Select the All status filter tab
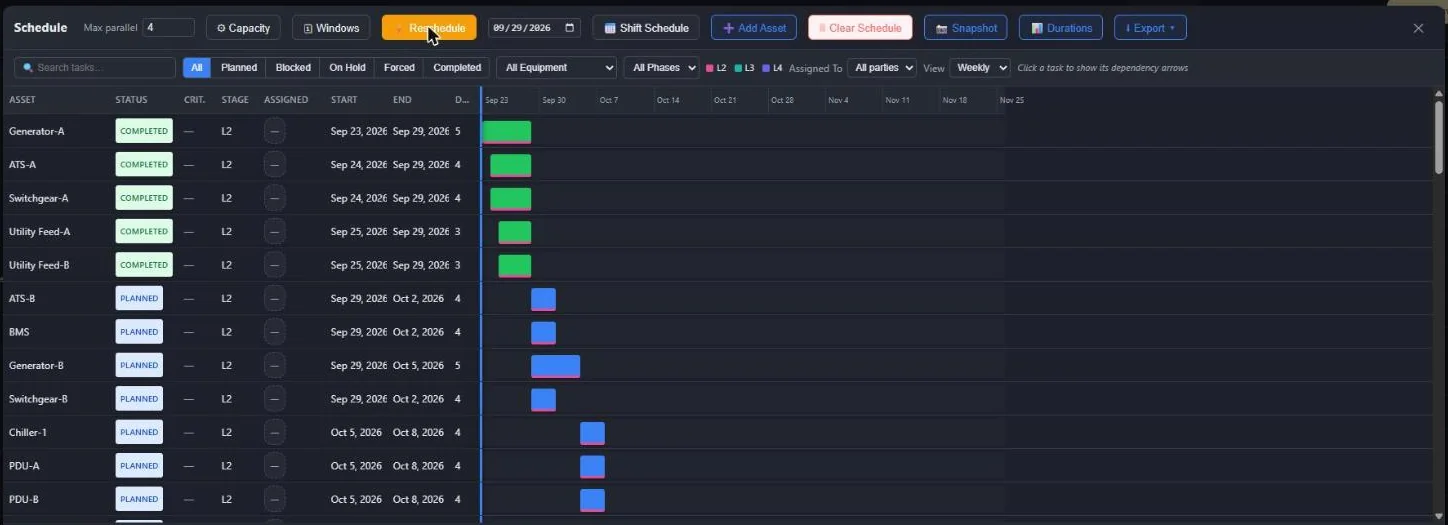 coord(196,68)
